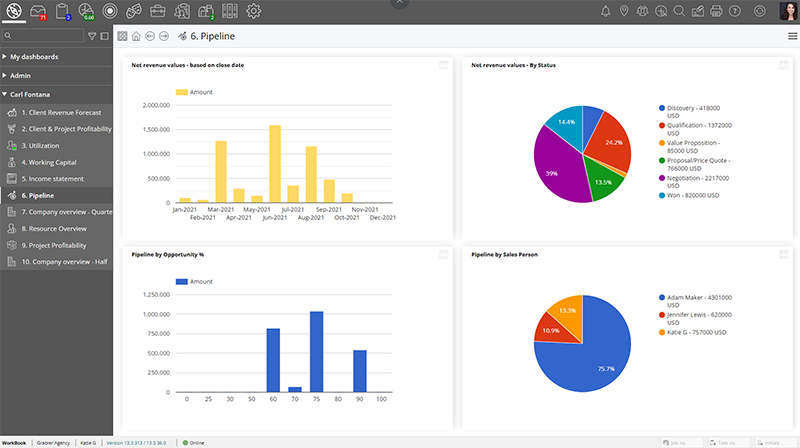Open the briefcase module icon

tap(158, 12)
